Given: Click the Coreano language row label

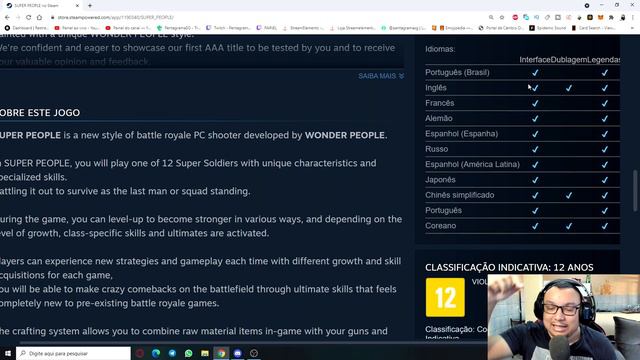Looking at the screenshot, I should tap(440, 226).
